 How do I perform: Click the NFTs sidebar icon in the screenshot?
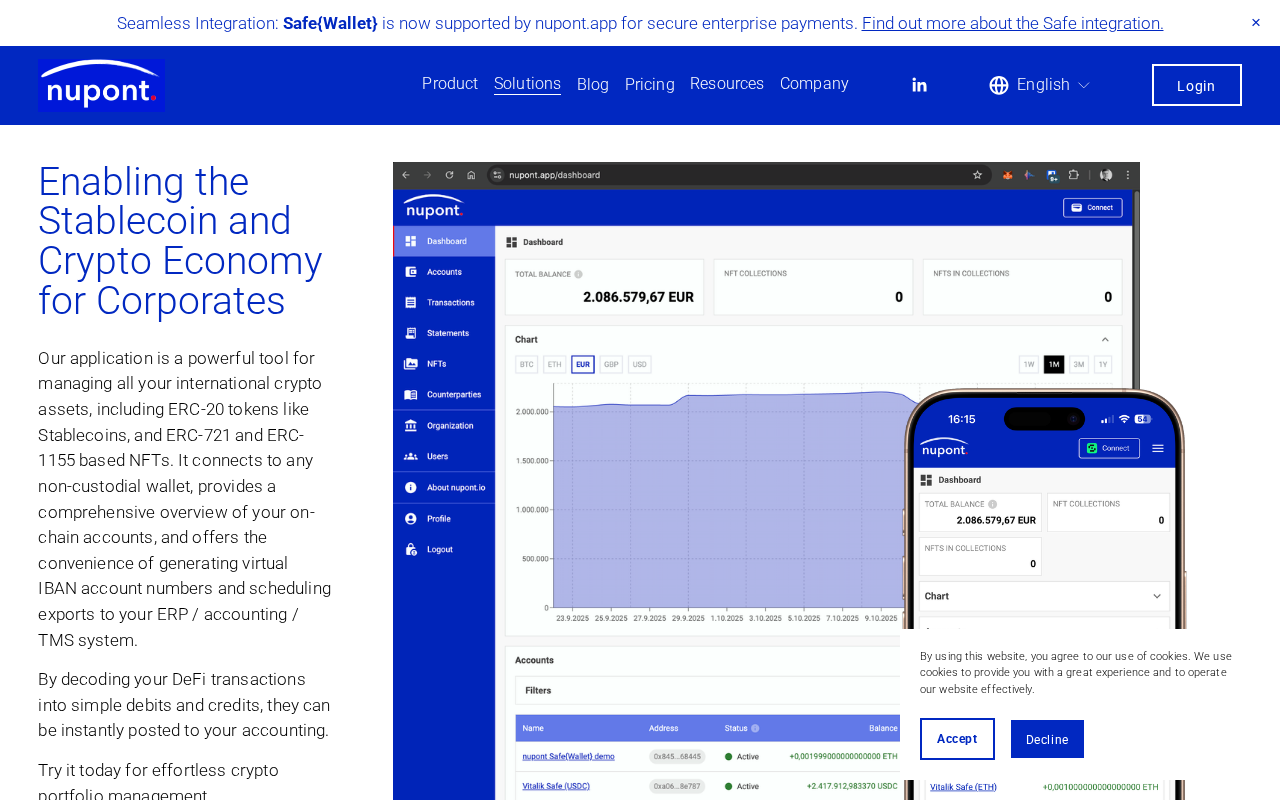[x=410, y=364]
